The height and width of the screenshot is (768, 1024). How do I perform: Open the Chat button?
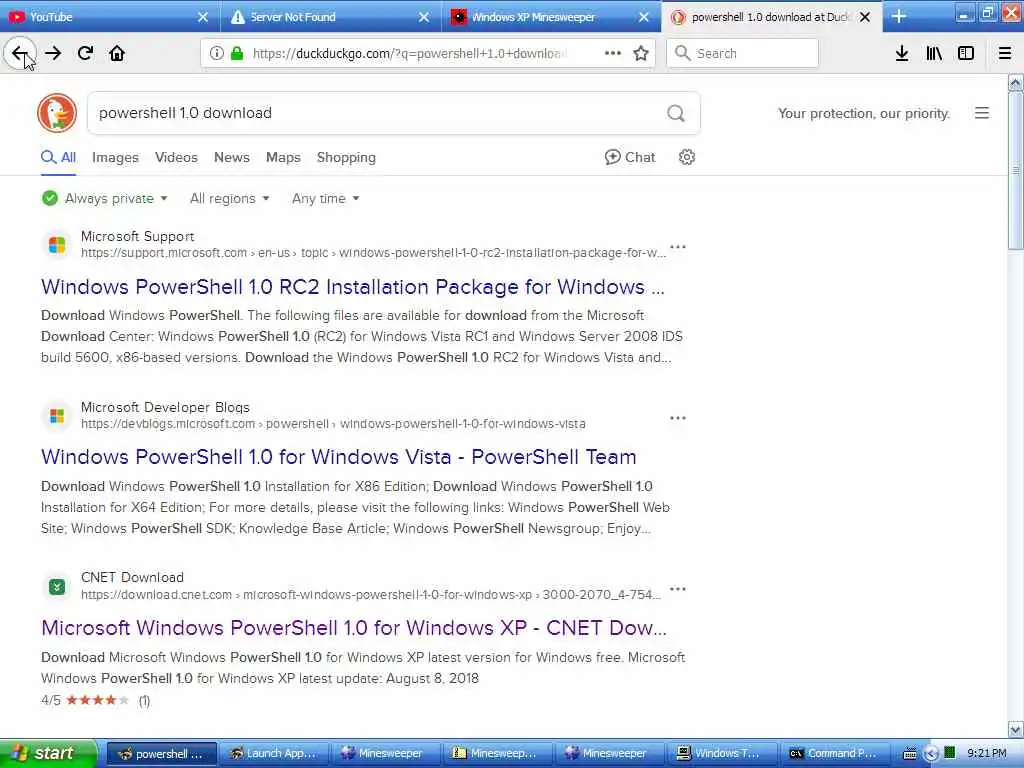tap(630, 157)
